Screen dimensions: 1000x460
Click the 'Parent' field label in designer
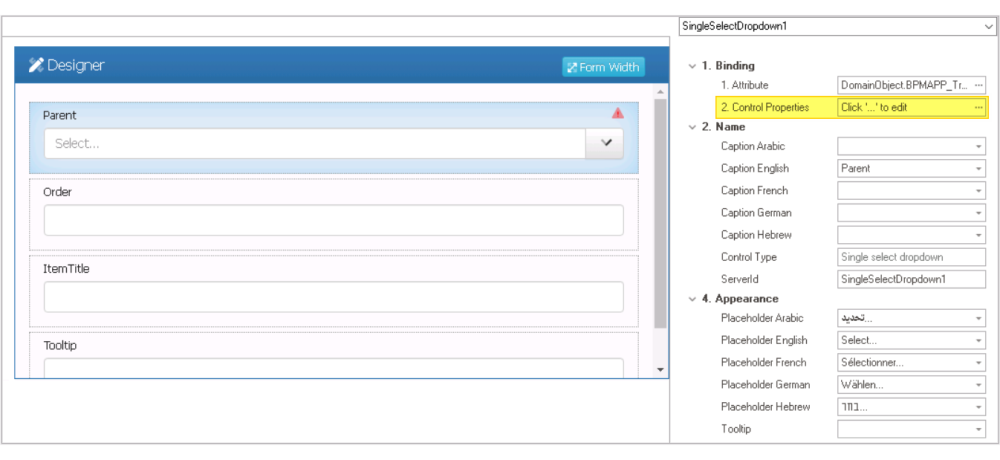tap(59, 115)
